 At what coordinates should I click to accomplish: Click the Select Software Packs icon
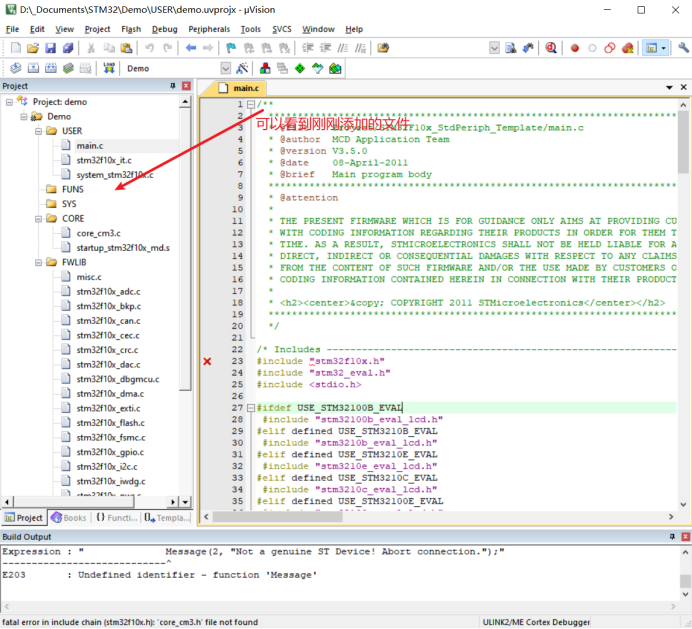(x=318, y=68)
